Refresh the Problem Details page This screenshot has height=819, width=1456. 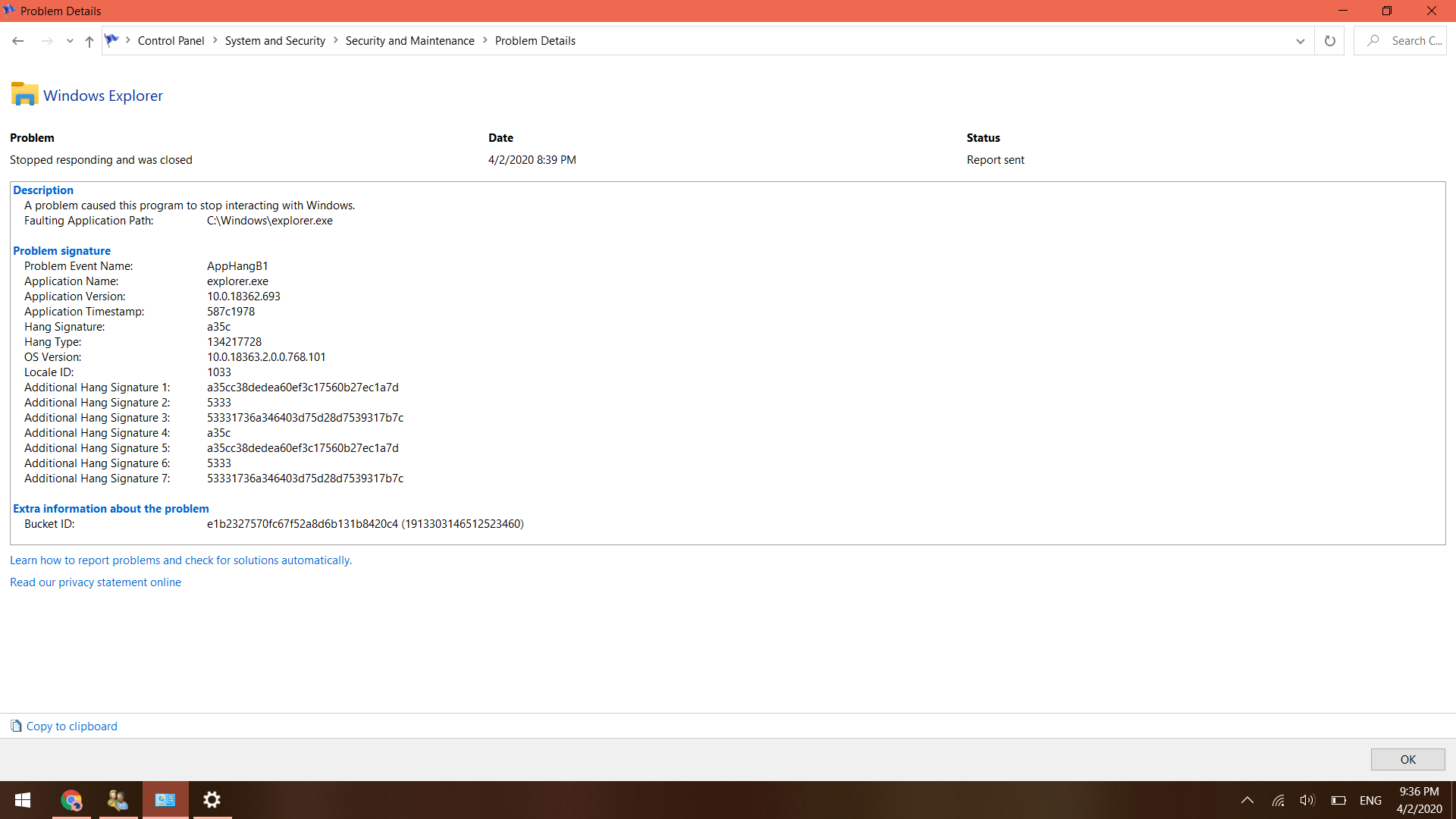[x=1330, y=41]
